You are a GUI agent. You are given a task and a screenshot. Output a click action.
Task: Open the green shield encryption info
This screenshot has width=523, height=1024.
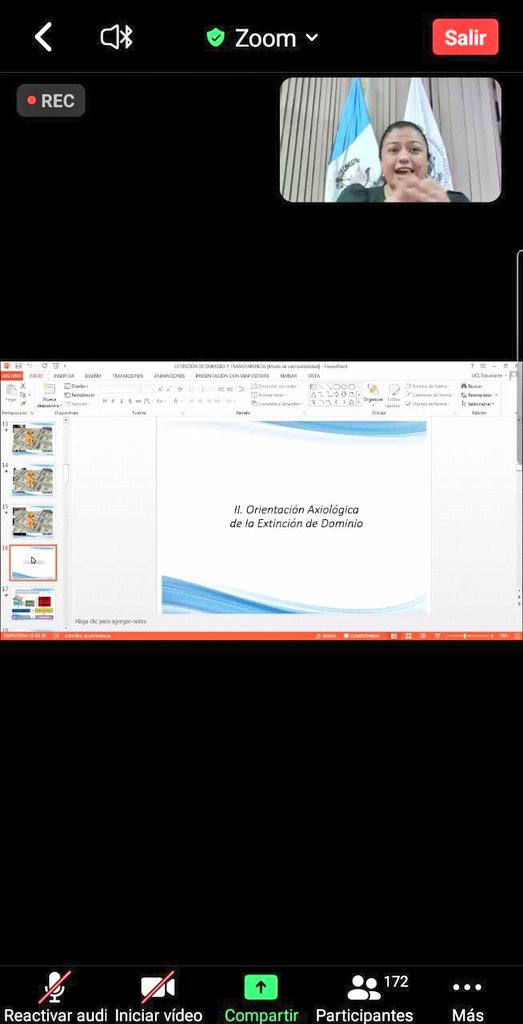(x=215, y=38)
